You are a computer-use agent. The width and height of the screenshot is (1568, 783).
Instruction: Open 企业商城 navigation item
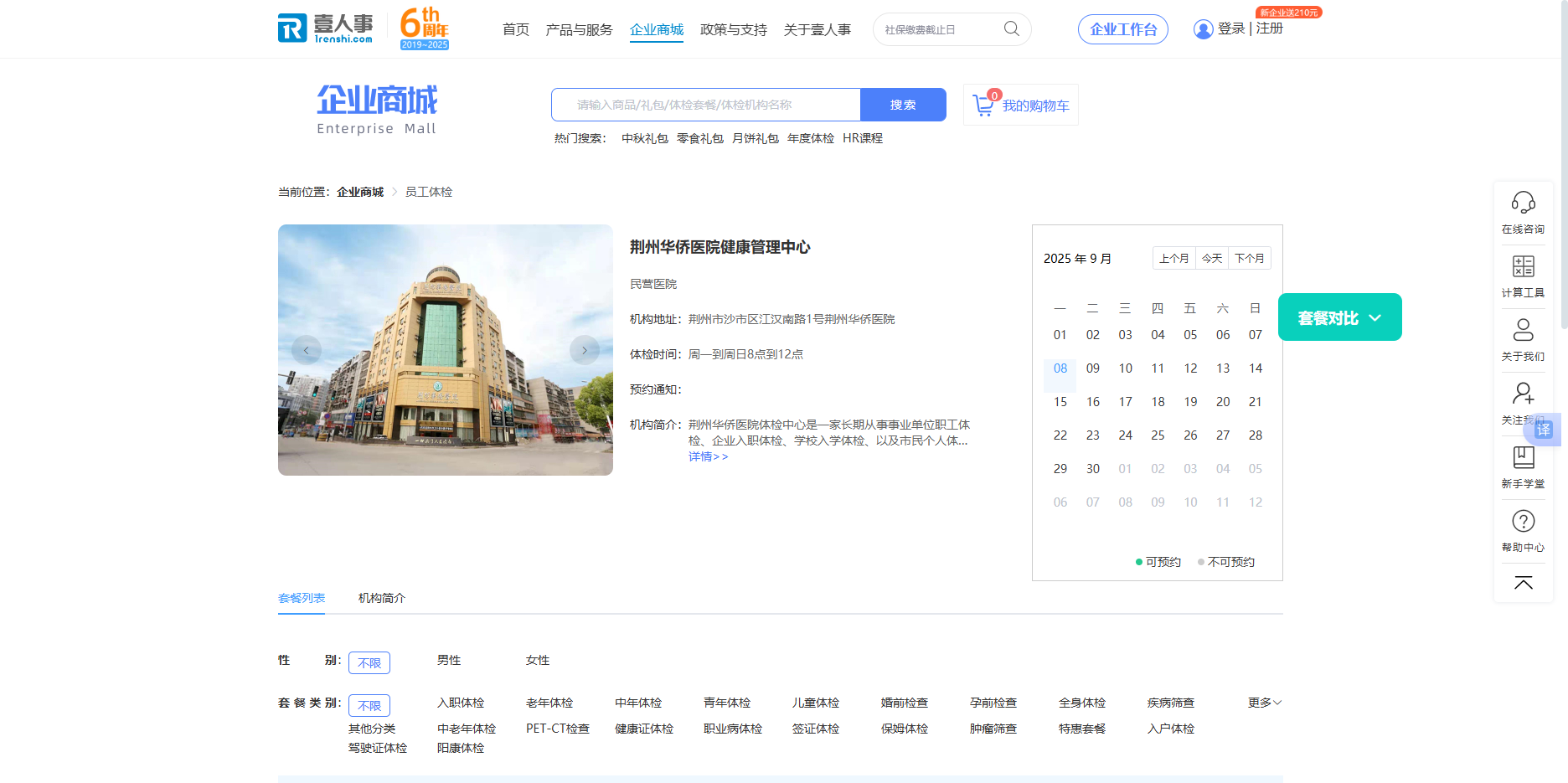coord(657,29)
